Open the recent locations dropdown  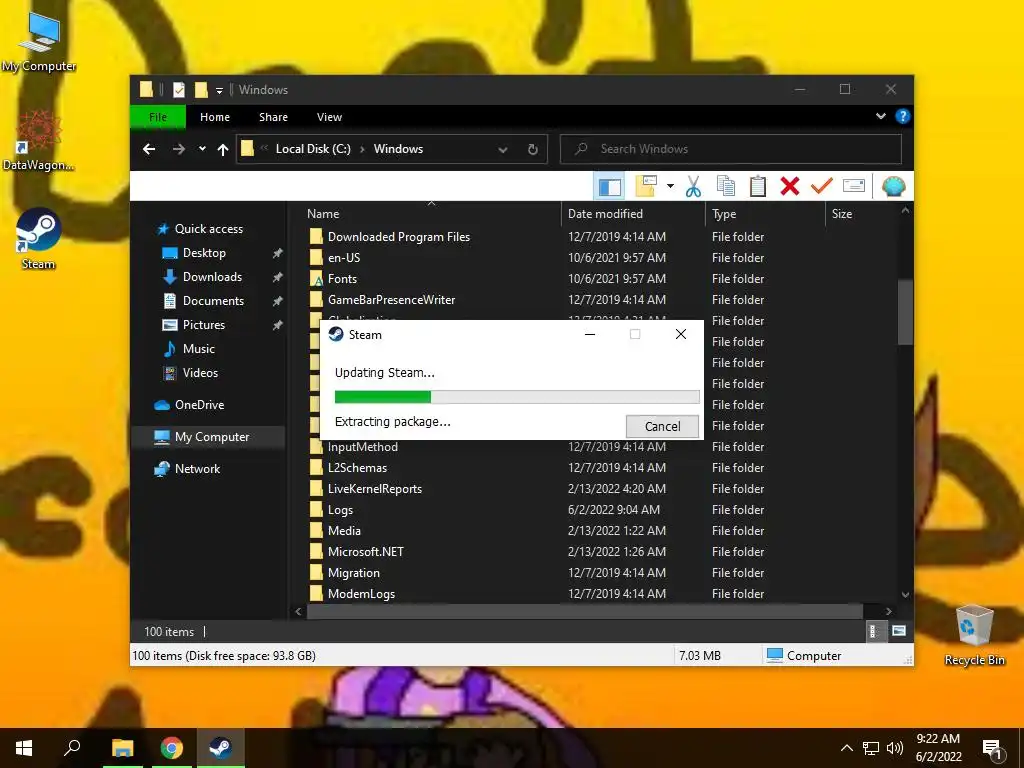click(202, 149)
